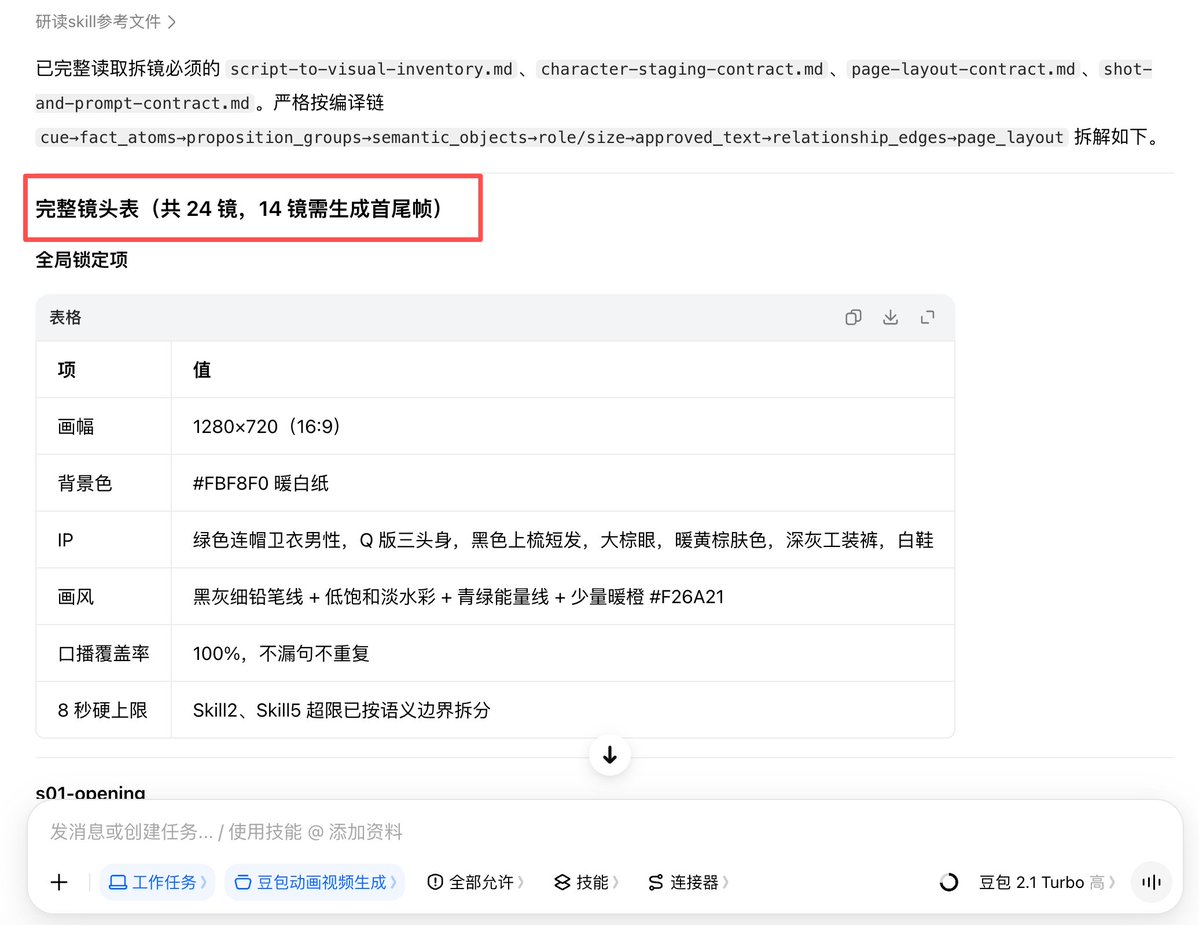Jump to latest message with down arrow
The width and height of the screenshot is (1199, 925).
(609, 755)
